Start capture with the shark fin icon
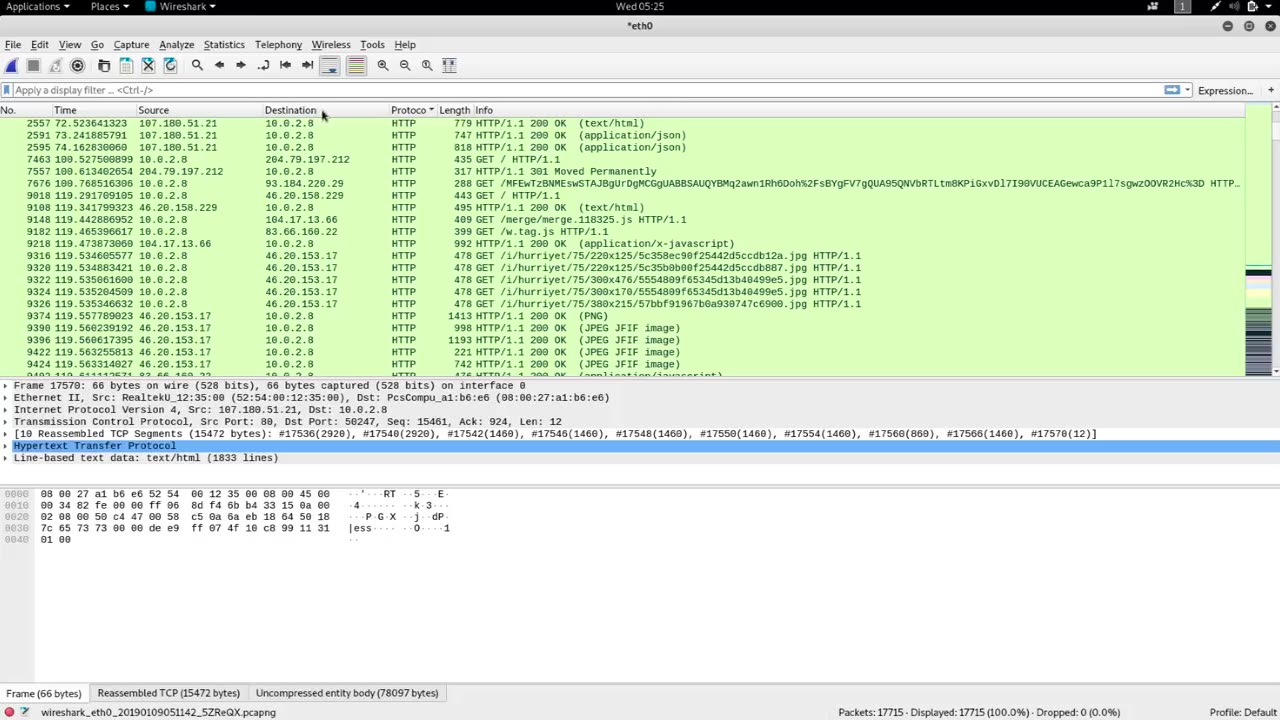Image resolution: width=1280 pixels, height=720 pixels. (11, 65)
